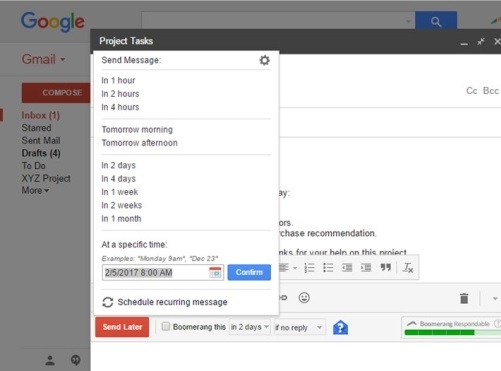Select In 1 week option

(x=120, y=192)
